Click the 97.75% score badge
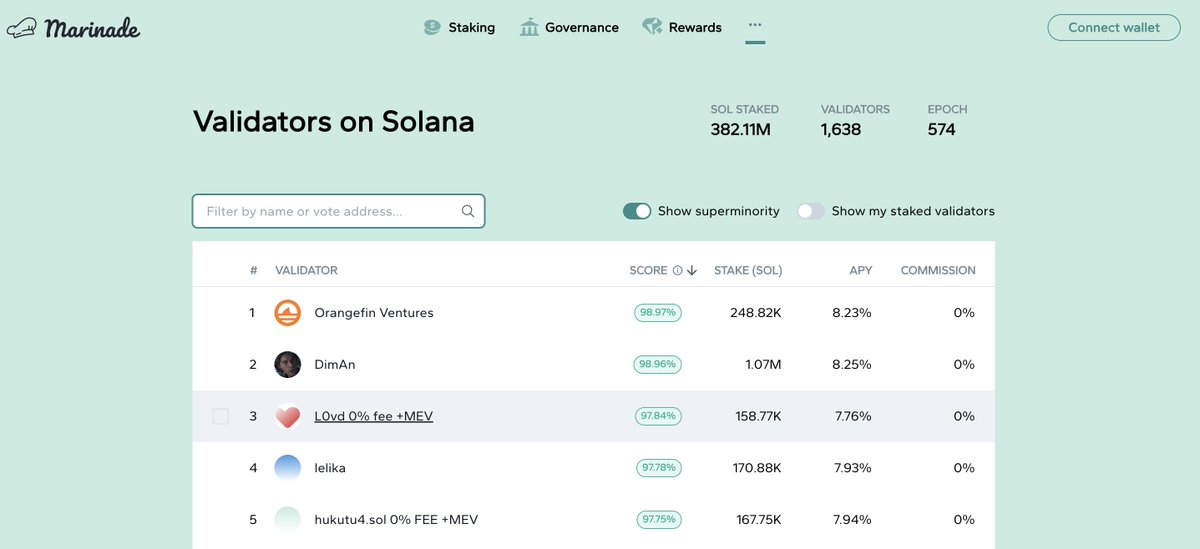Image resolution: width=1200 pixels, height=549 pixels. point(658,520)
